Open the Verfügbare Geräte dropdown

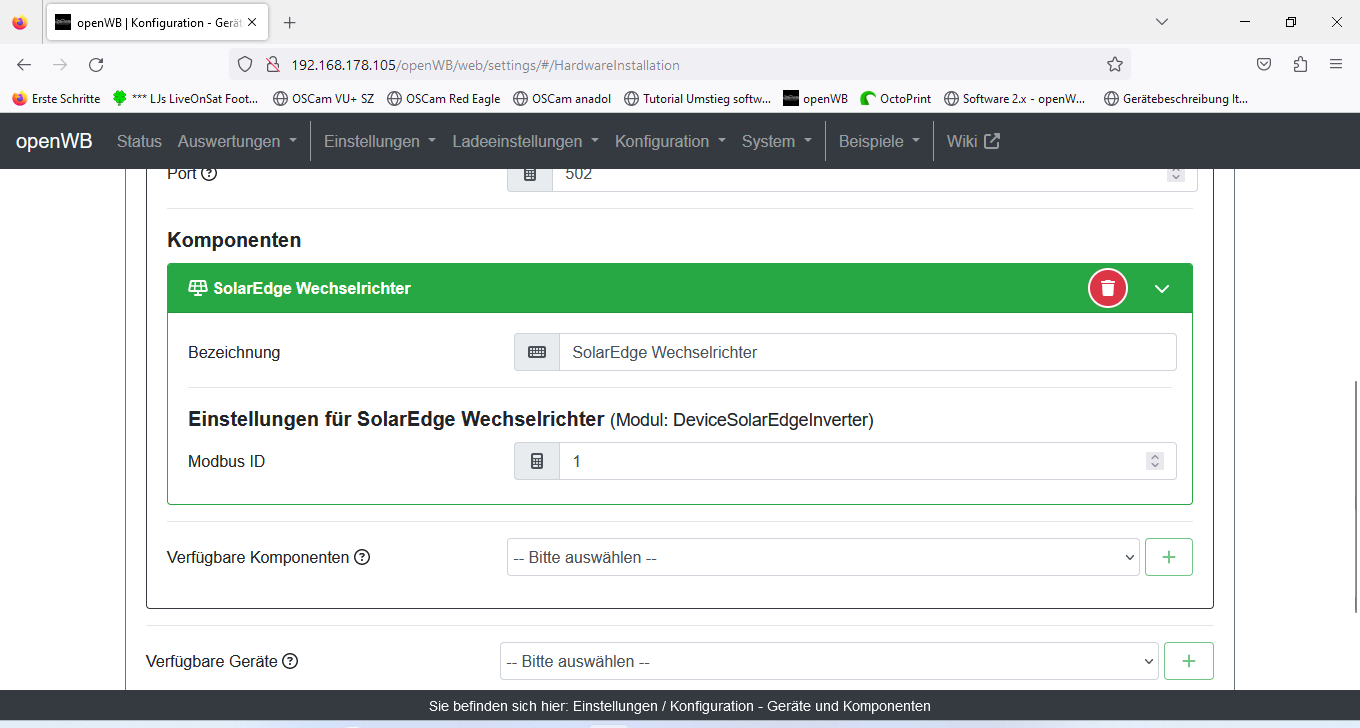tap(829, 661)
